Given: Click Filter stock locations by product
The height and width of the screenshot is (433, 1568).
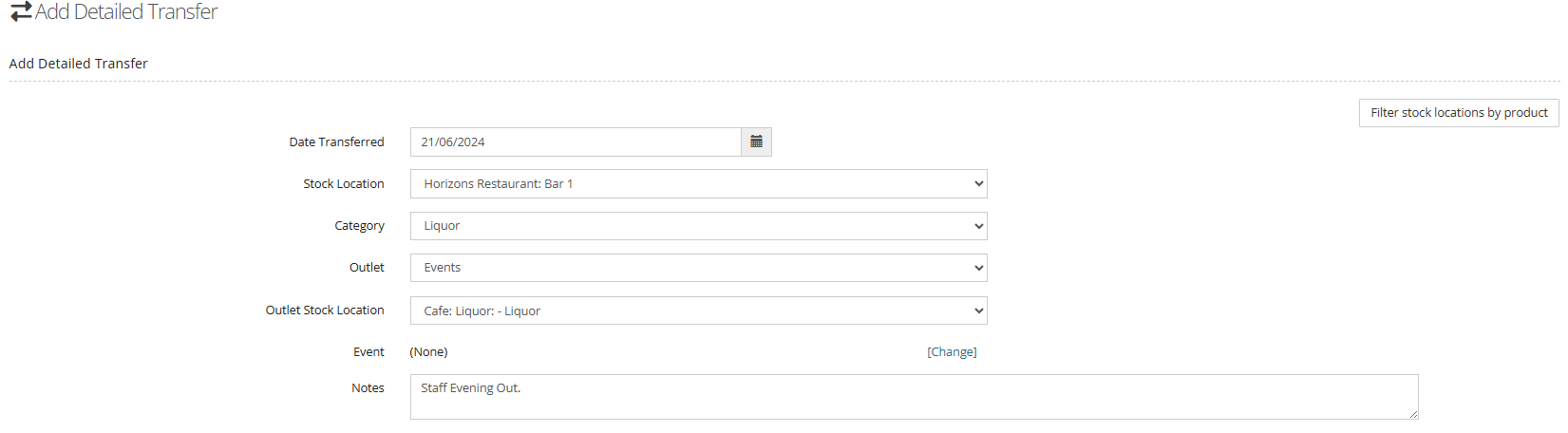Looking at the screenshot, I should [1459, 112].
